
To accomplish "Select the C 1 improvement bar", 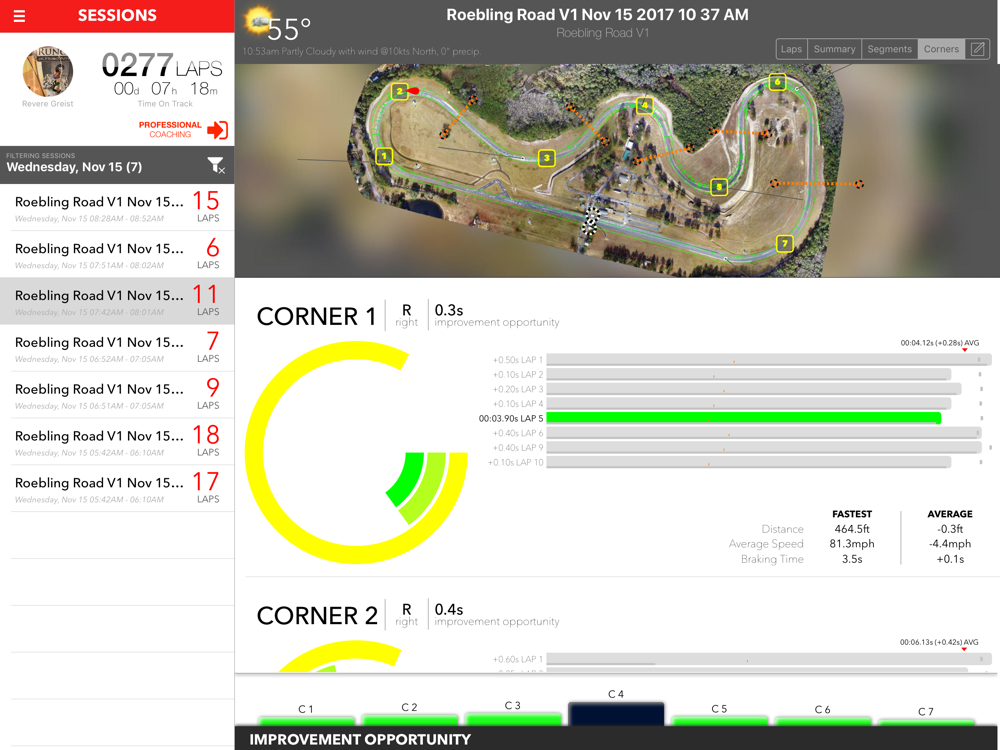I will pos(306,721).
